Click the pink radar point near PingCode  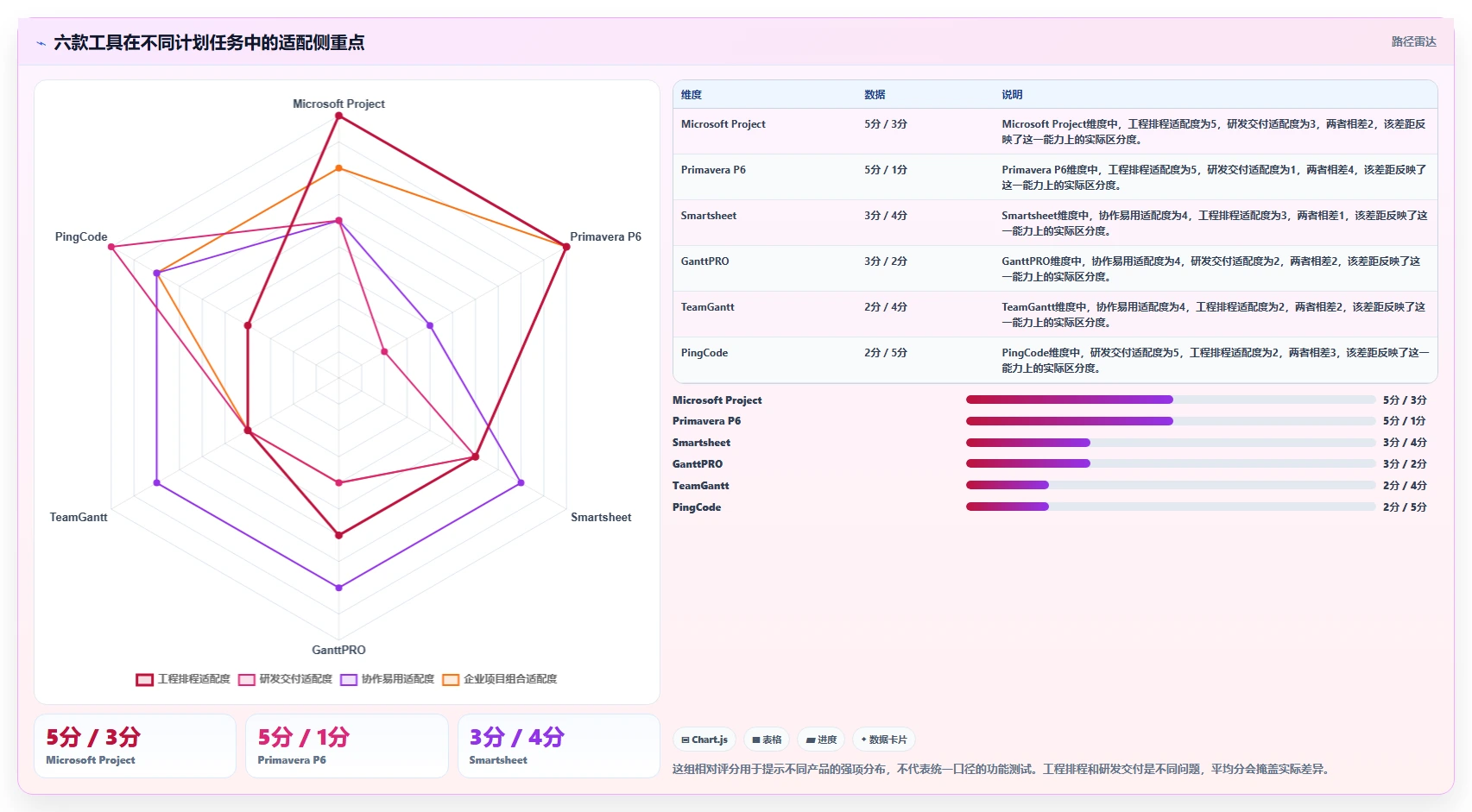(111, 247)
